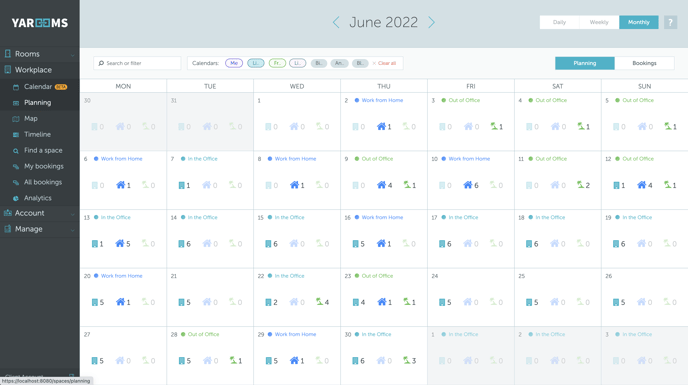
Task: Click the desk icon on June 12
Action: (x=616, y=185)
